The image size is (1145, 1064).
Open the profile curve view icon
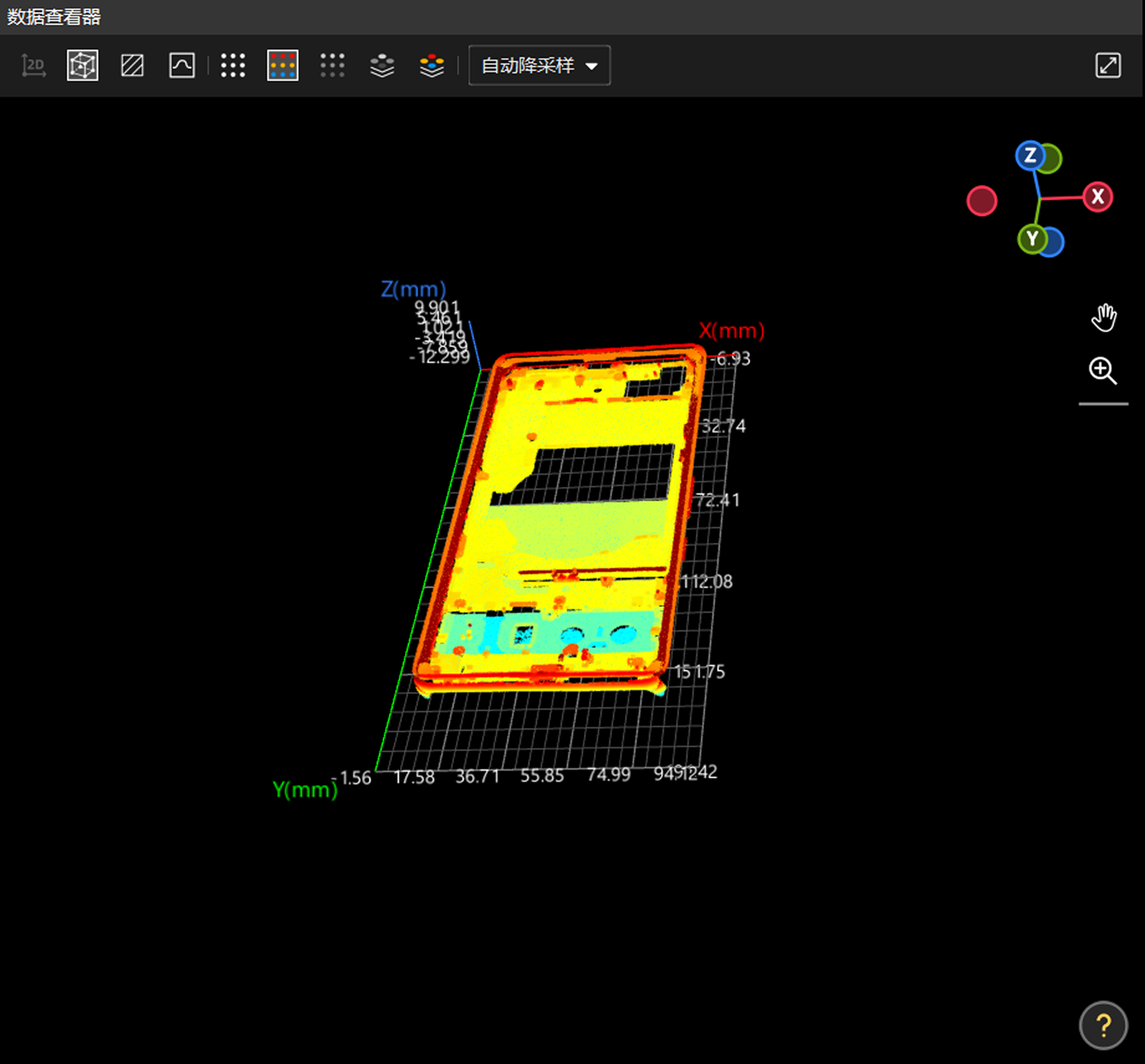coord(182,65)
